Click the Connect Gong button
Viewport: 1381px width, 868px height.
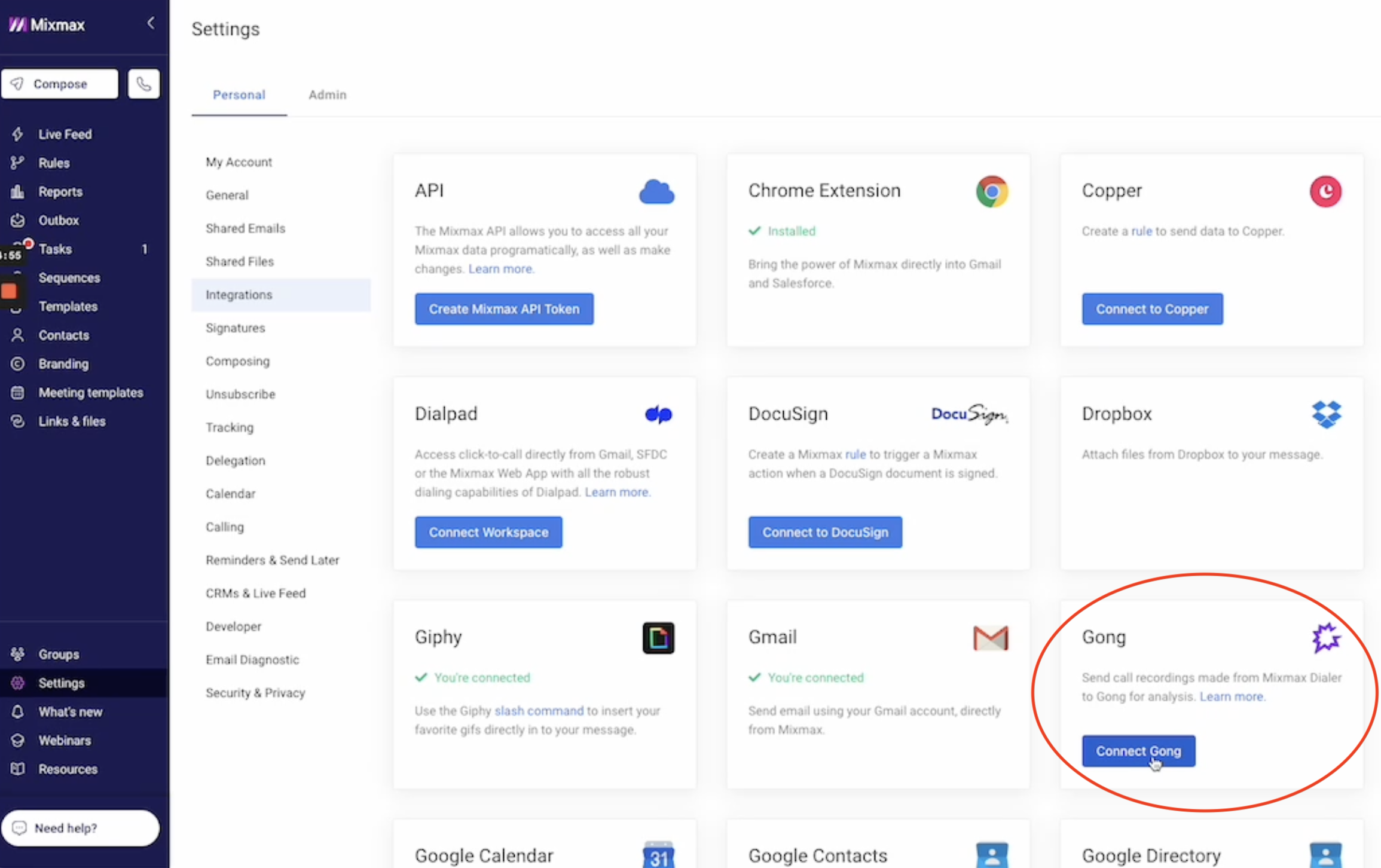(x=1138, y=751)
